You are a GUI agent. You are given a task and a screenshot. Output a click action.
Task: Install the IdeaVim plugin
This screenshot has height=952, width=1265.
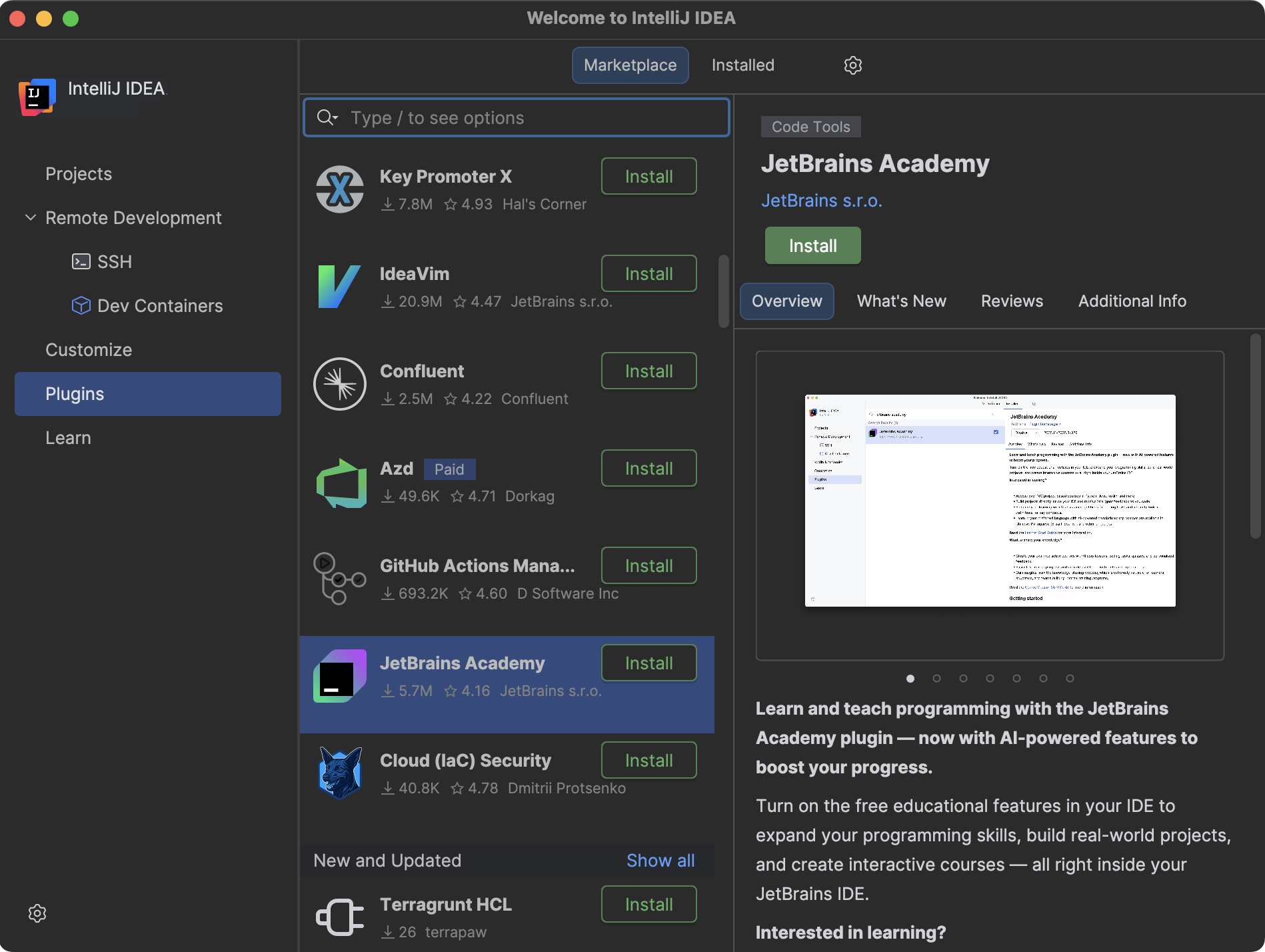click(648, 274)
